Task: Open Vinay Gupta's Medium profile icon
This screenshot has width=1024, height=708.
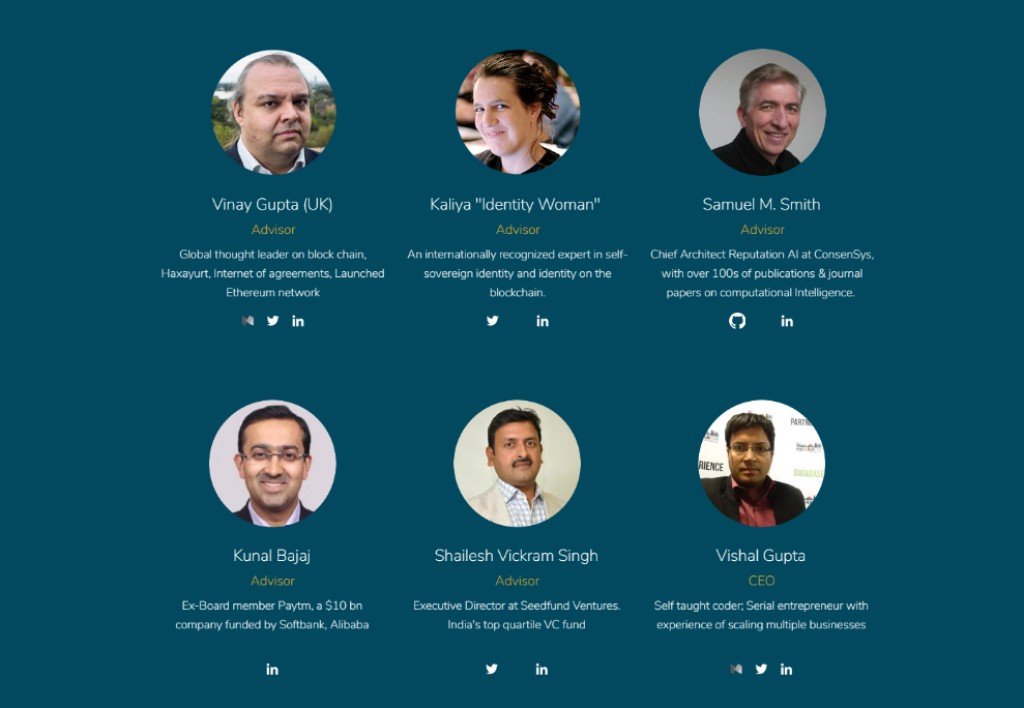Action: click(248, 321)
